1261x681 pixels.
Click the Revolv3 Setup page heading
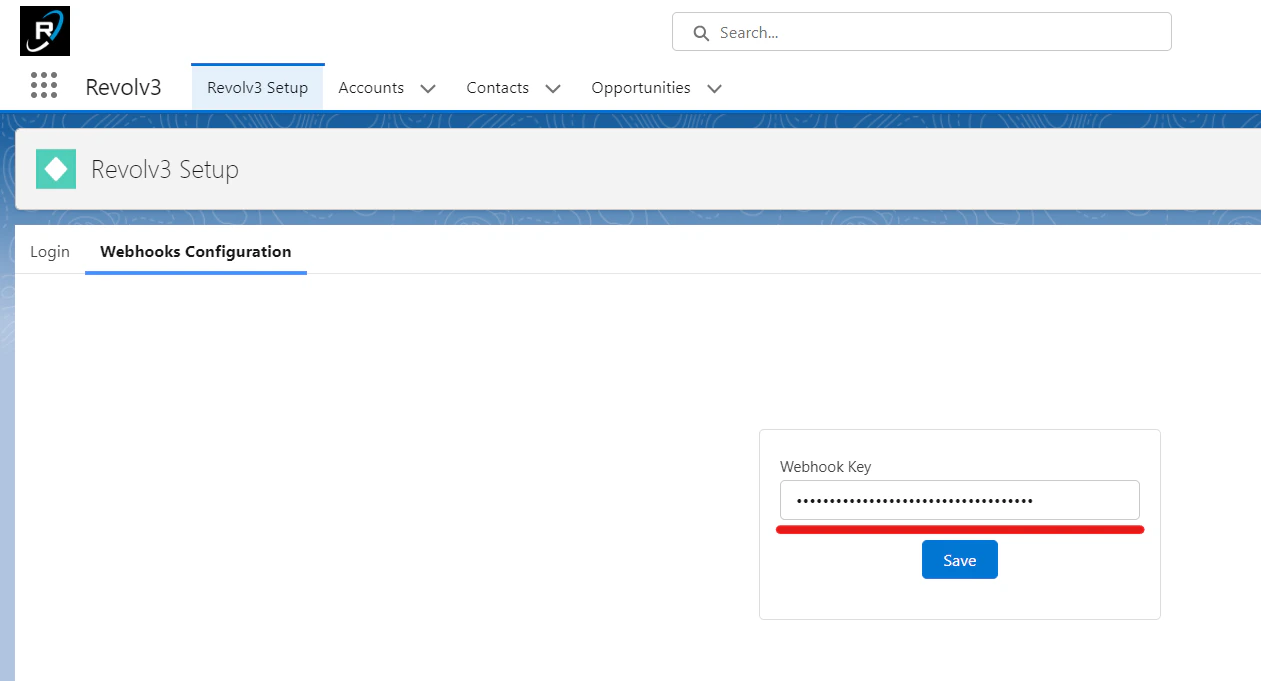pos(165,170)
